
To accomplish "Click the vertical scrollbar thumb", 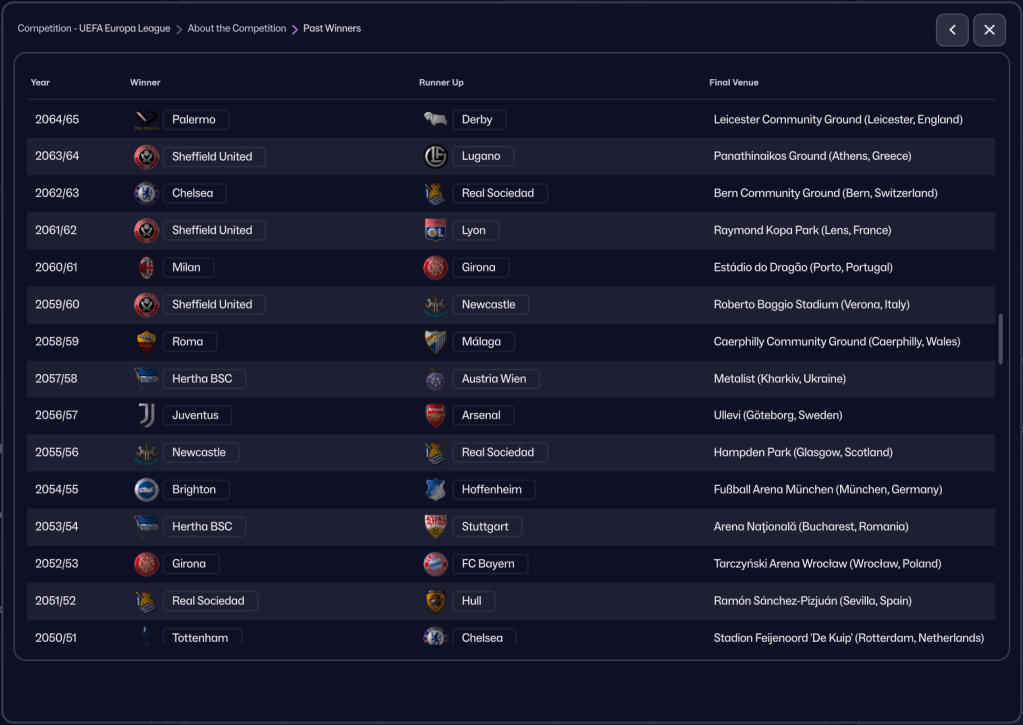I will pos(1000,339).
